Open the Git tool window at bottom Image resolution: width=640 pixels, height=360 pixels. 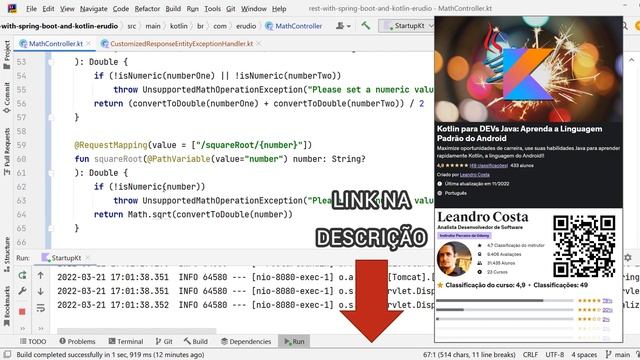click(x=164, y=341)
